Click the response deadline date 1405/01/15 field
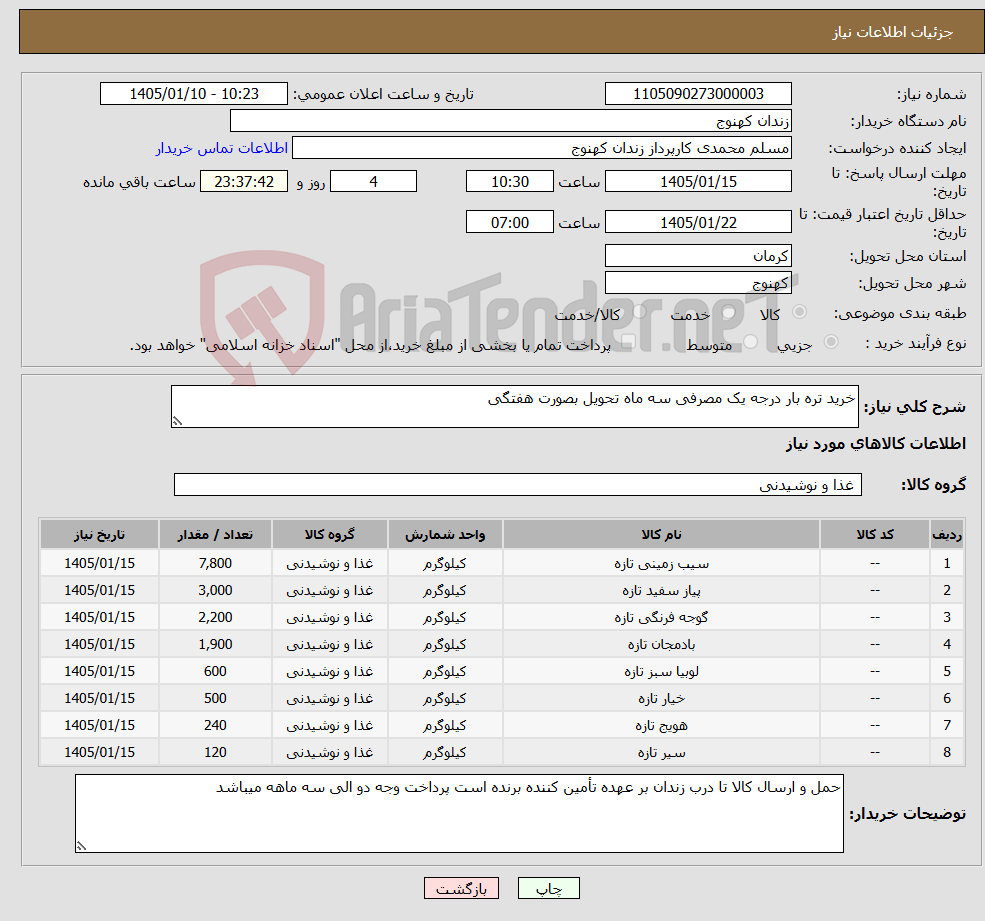This screenshot has height=921, width=985. click(x=698, y=182)
